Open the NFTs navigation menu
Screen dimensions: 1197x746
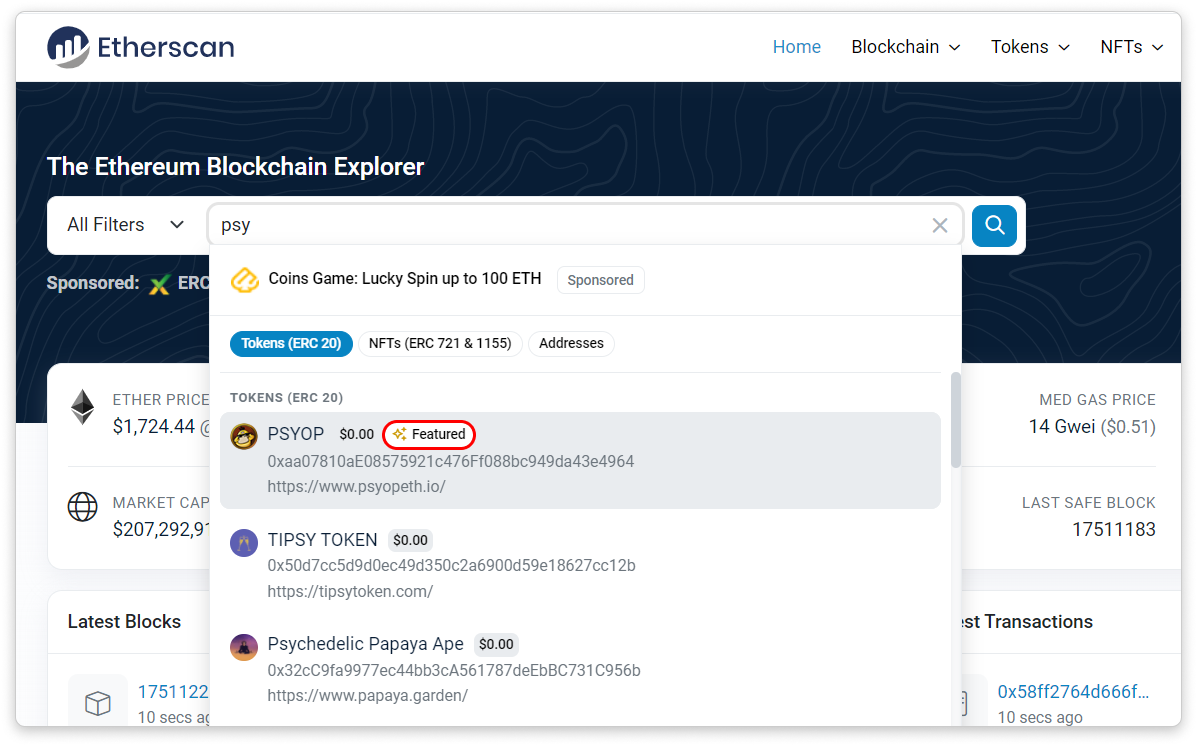click(x=1131, y=47)
